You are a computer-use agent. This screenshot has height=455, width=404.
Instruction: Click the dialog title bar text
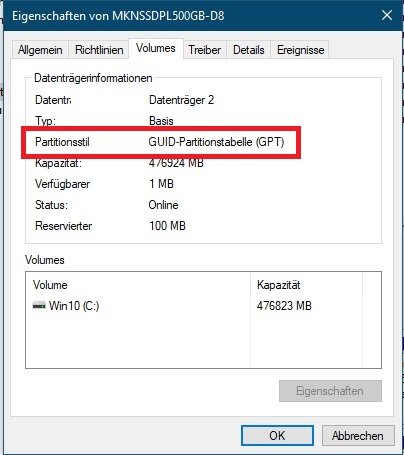pyautogui.click(x=118, y=16)
